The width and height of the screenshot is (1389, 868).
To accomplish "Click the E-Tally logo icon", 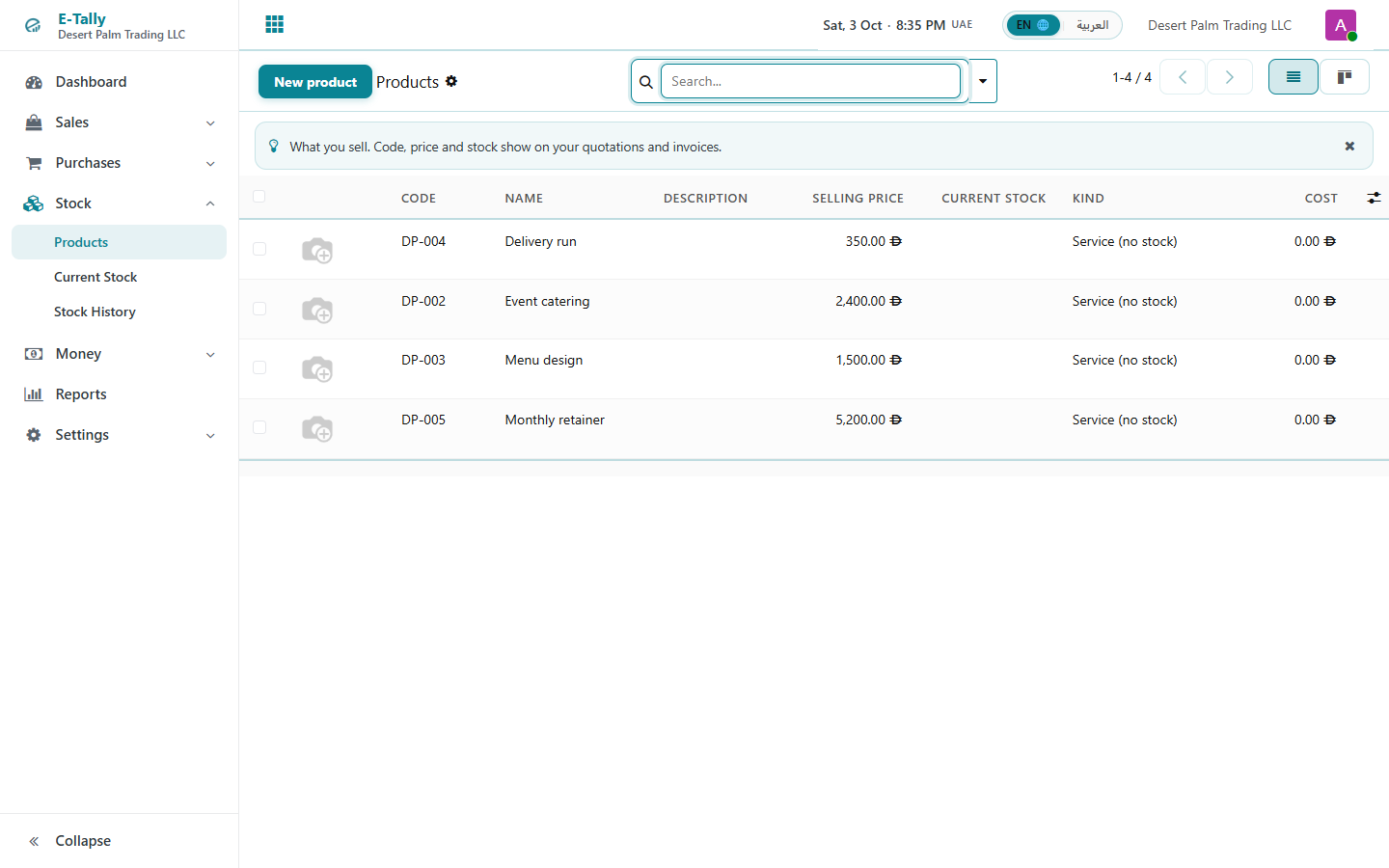I will [33, 26].
